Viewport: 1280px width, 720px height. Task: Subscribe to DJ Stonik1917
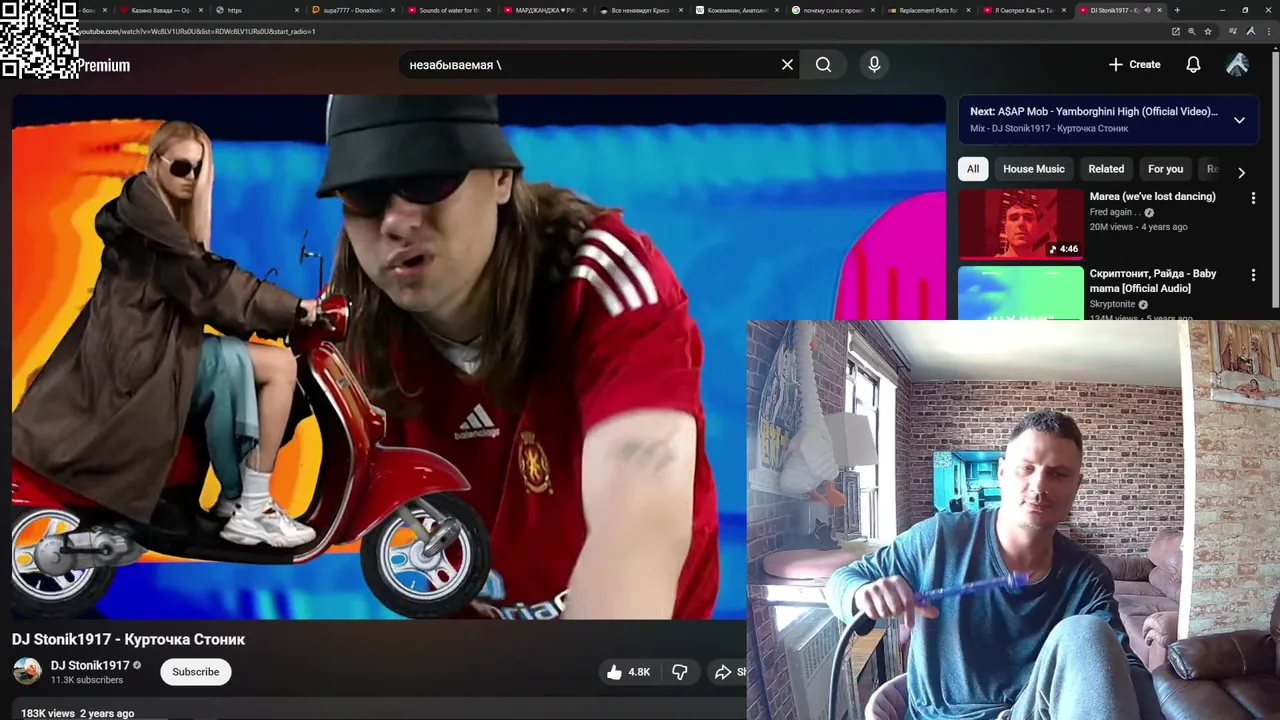(196, 672)
